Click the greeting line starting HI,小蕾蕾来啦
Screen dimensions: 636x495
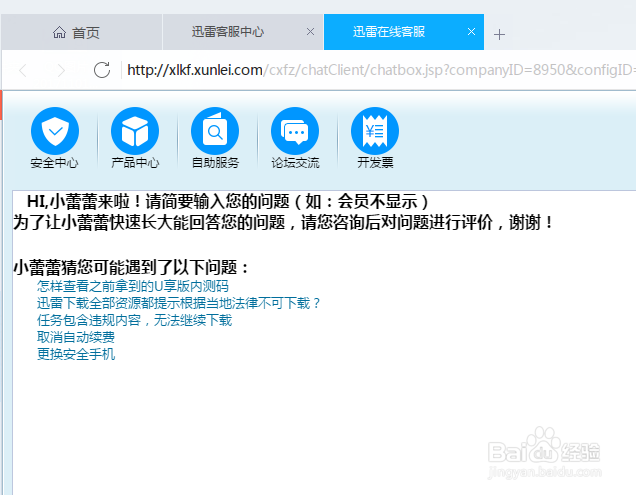coord(228,201)
